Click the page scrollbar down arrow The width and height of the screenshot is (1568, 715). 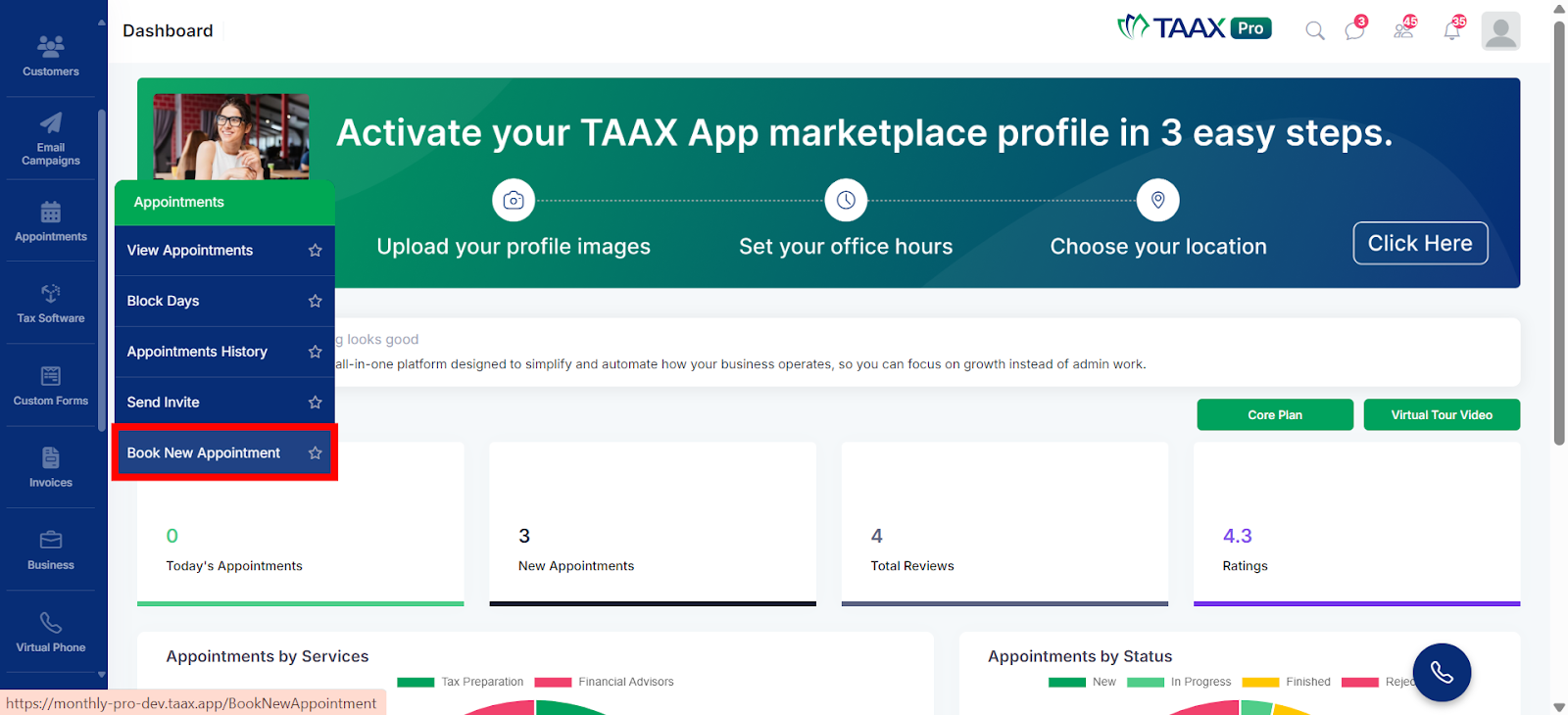[x=1559, y=706]
